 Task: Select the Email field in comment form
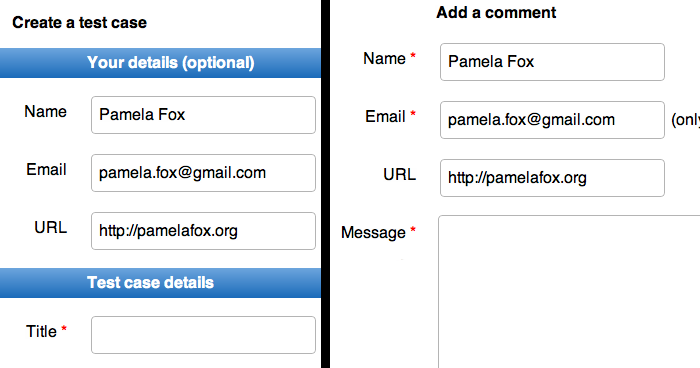pos(552,120)
